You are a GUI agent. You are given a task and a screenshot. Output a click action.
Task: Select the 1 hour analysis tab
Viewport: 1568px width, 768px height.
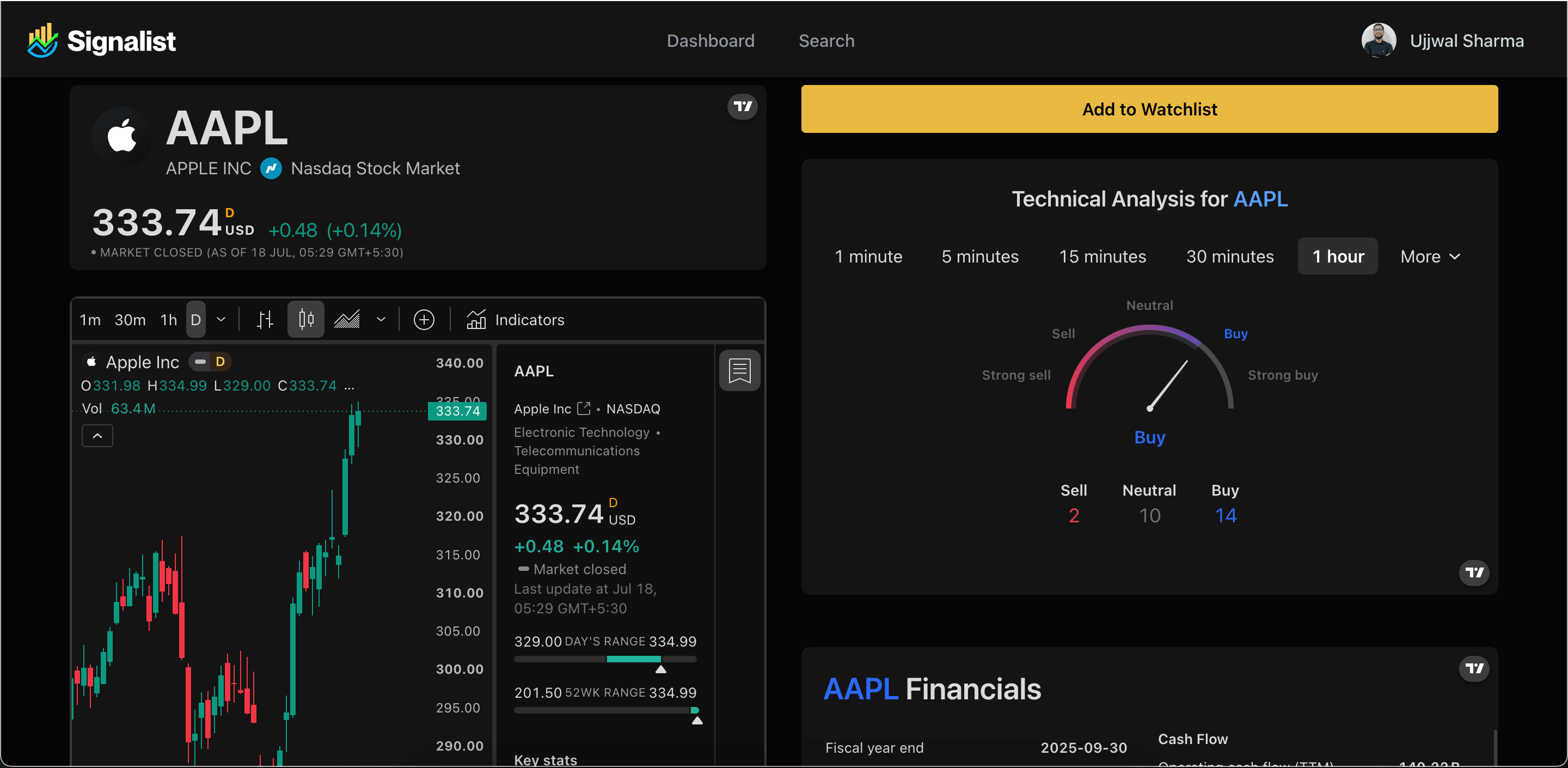pos(1338,257)
